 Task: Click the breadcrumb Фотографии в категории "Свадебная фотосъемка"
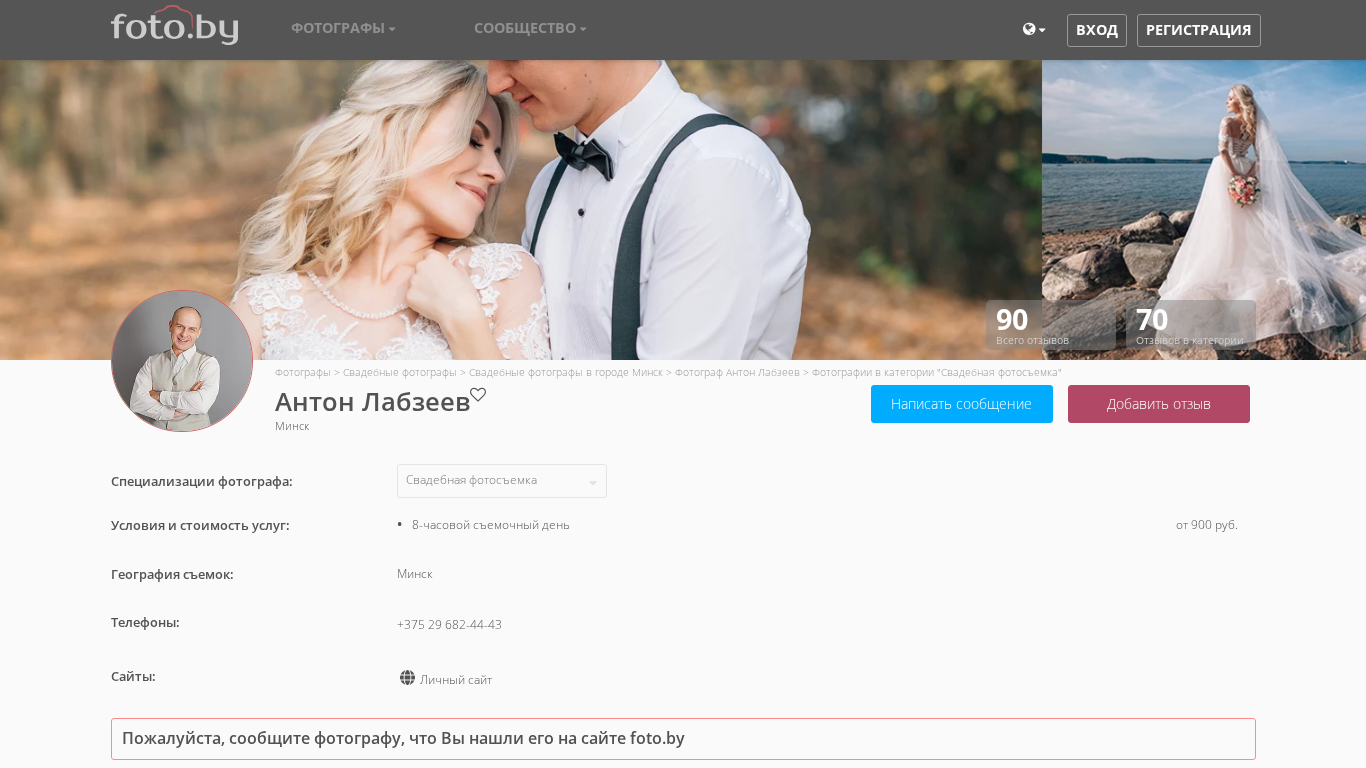pyautogui.click(x=936, y=373)
